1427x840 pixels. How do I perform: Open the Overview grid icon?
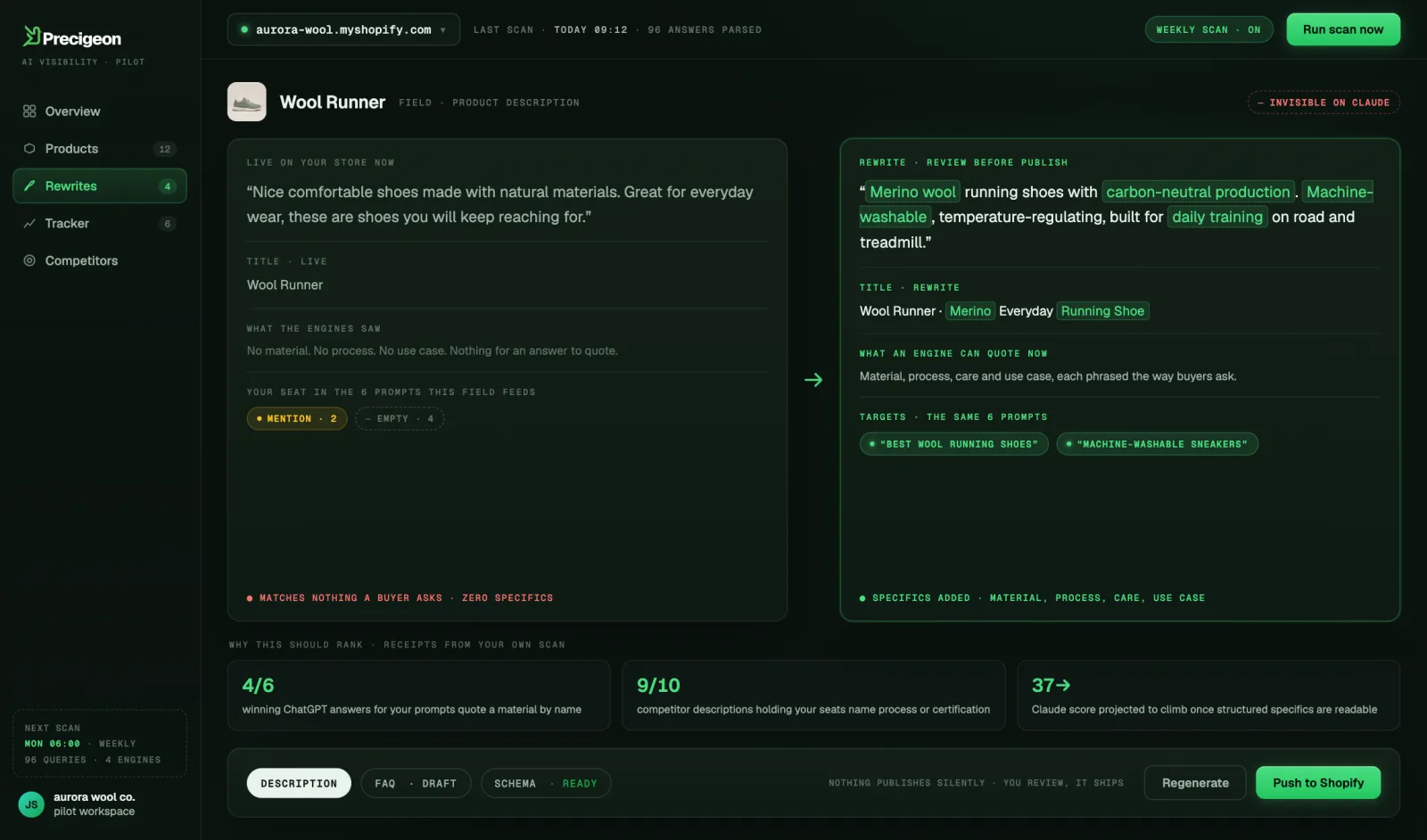pos(29,111)
